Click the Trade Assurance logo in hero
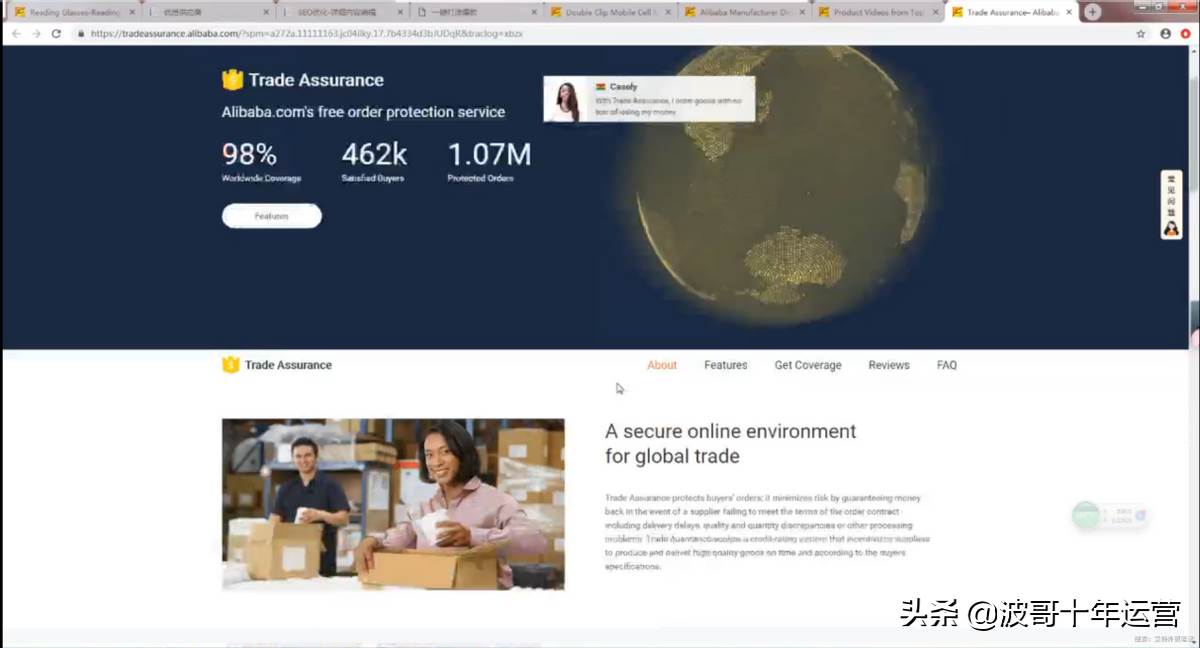 coord(303,80)
